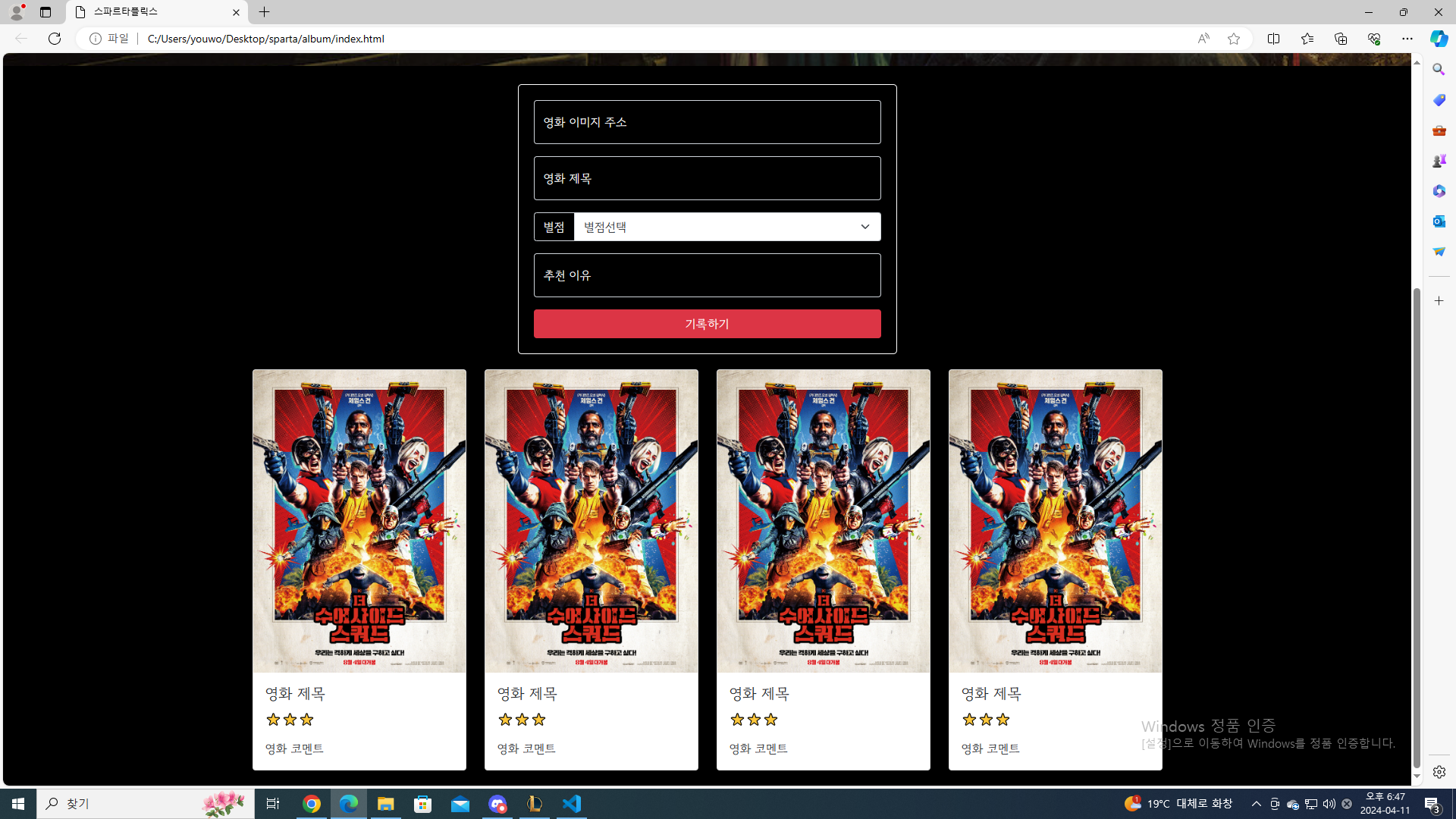Open the sidebar Tools briefcase icon
1456x819 pixels.
click(1439, 130)
